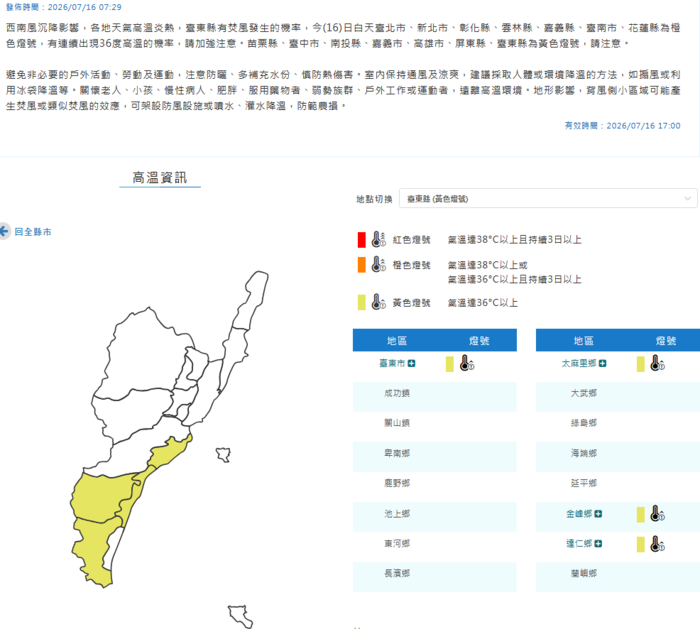Expand the 臺東市 row plus icon

click(411, 363)
